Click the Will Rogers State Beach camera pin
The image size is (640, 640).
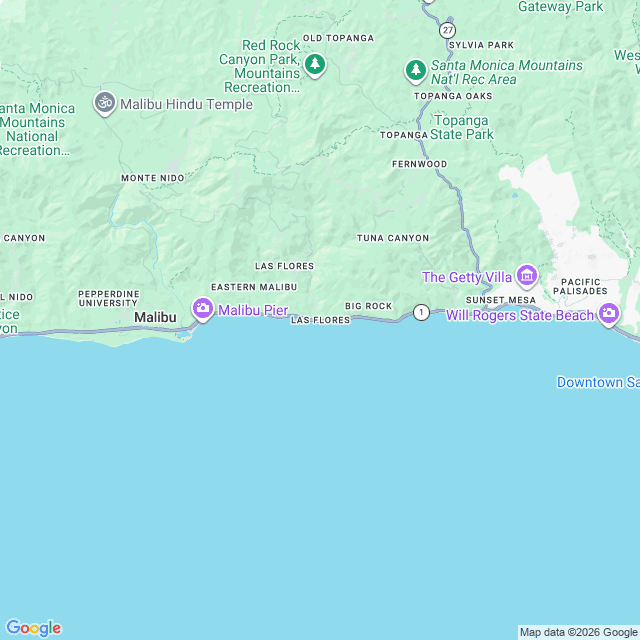click(x=609, y=314)
